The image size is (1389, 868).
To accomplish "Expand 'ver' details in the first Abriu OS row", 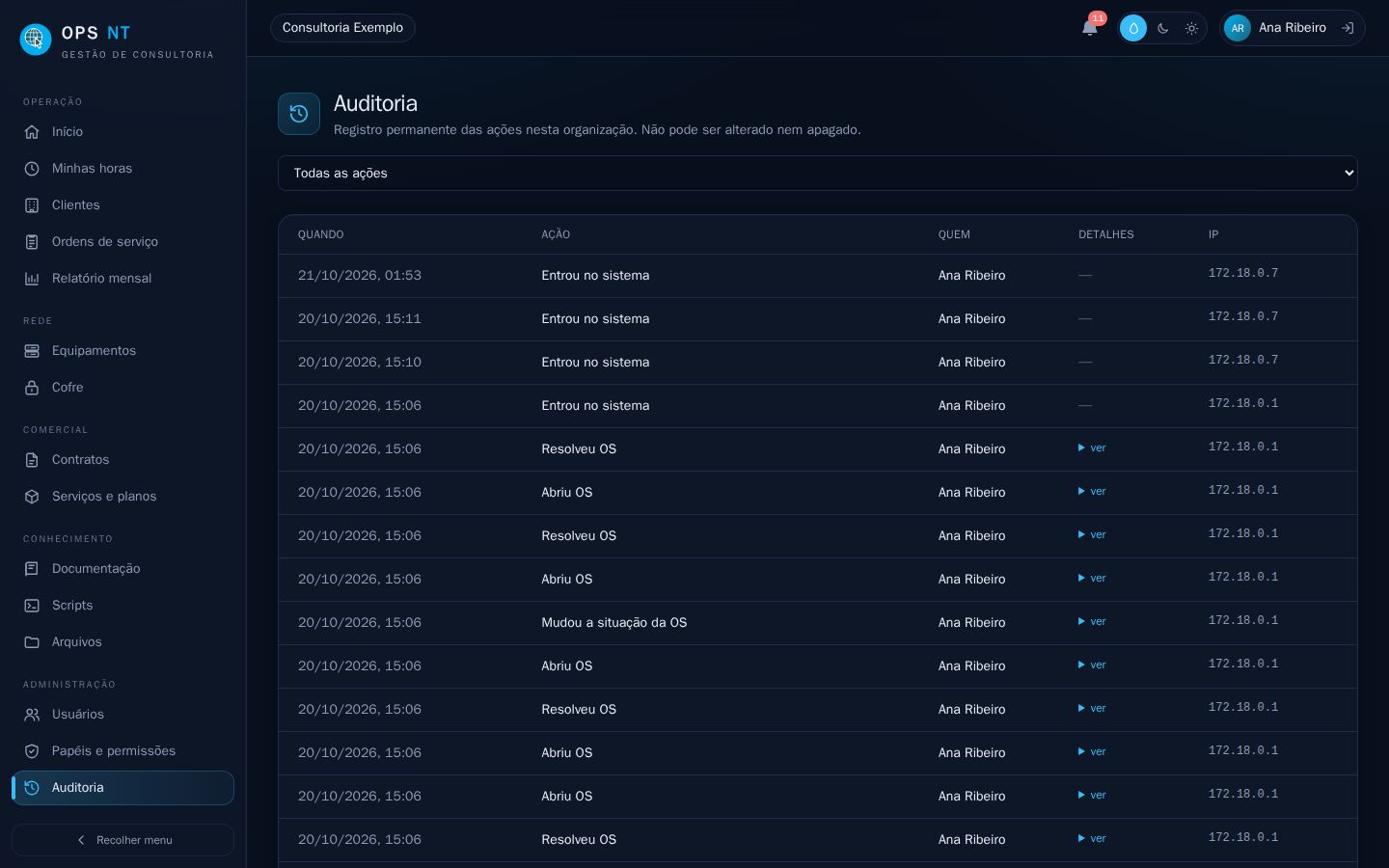I will click(x=1092, y=491).
